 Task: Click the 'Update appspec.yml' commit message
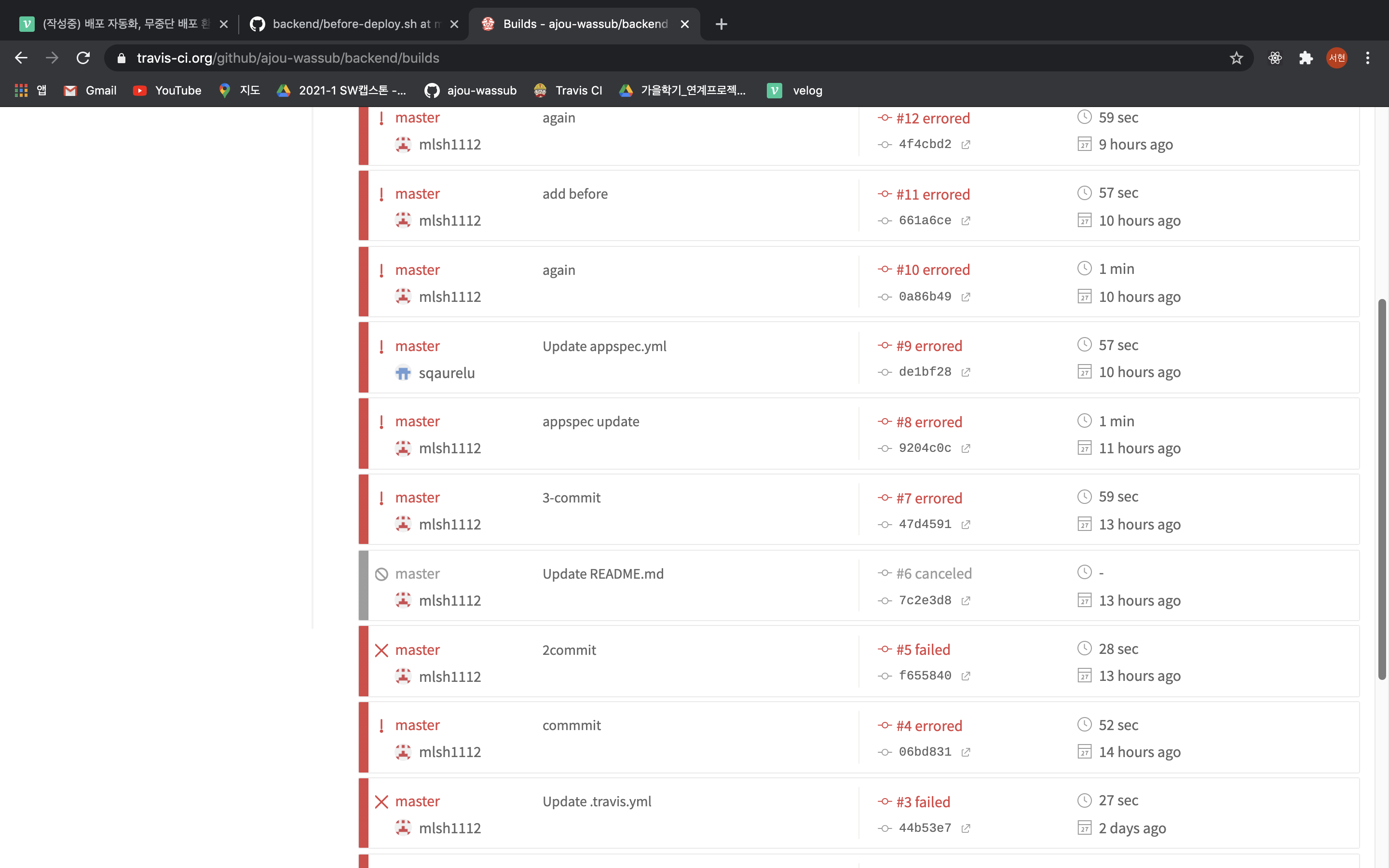coord(604,347)
